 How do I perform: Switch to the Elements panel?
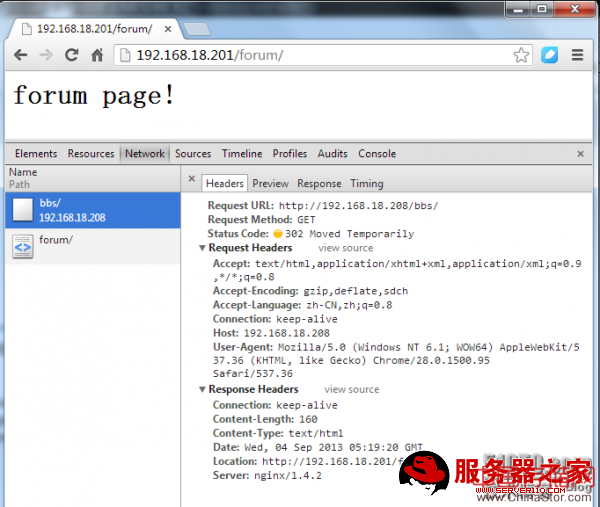[x=36, y=154]
